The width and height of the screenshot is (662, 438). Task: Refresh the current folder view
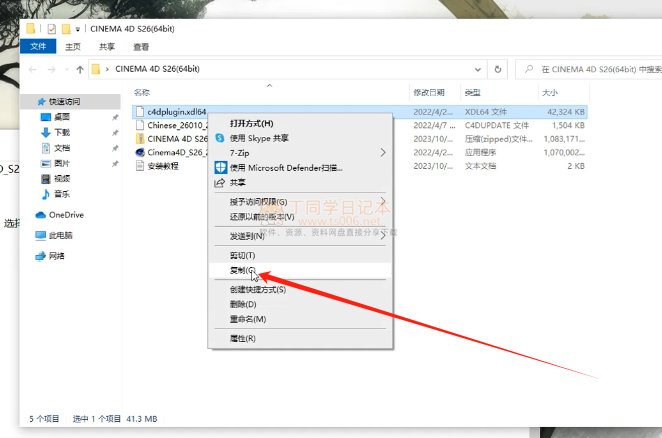[x=498, y=69]
